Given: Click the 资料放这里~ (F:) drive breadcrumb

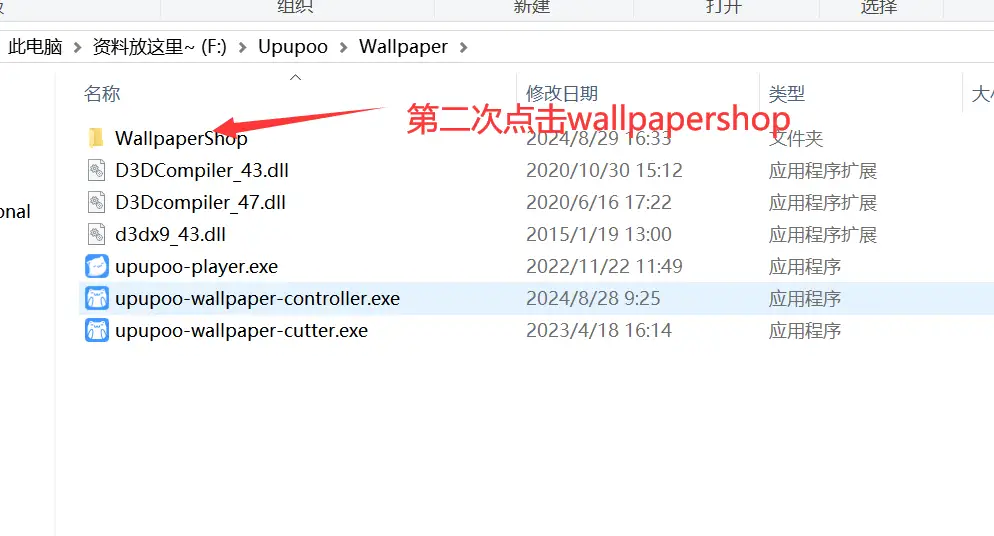Looking at the screenshot, I should [159, 47].
